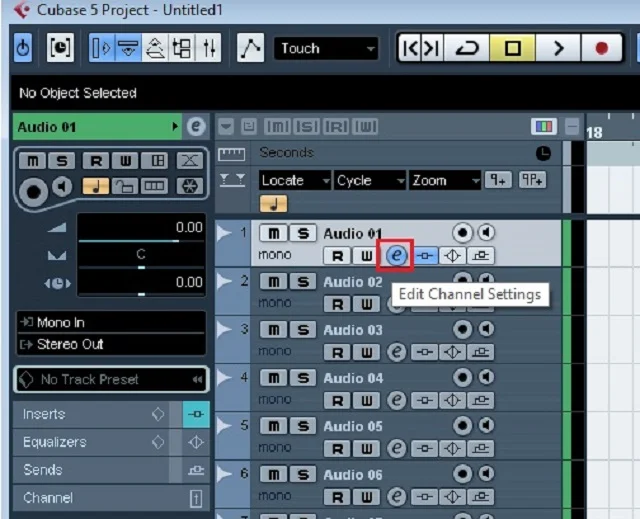Select the Audio 04 track name
Viewport: 640px width, 519px height.
click(x=353, y=378)
